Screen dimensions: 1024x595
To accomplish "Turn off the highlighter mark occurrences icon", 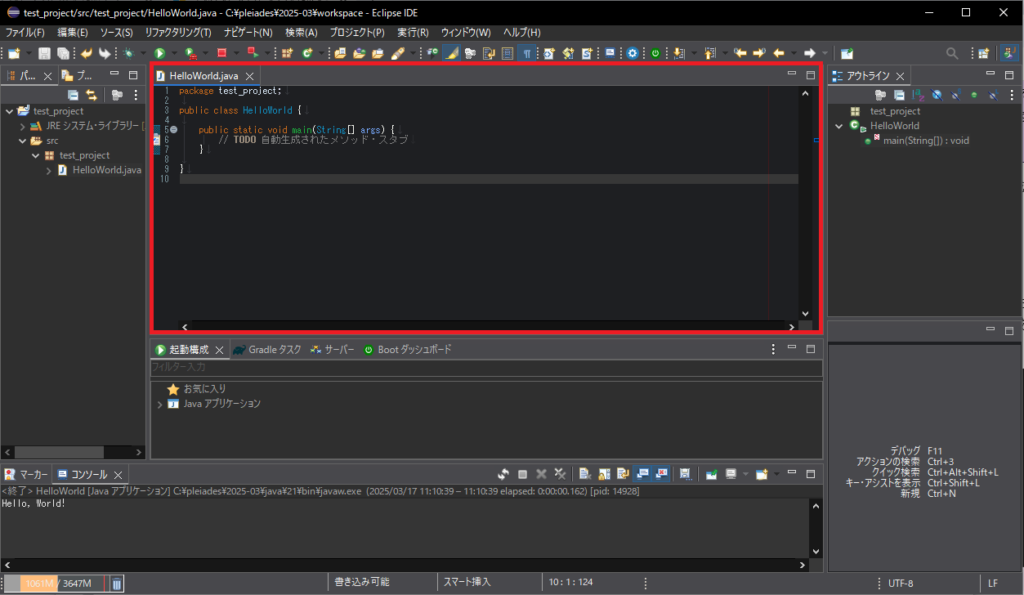I will 451,54.
